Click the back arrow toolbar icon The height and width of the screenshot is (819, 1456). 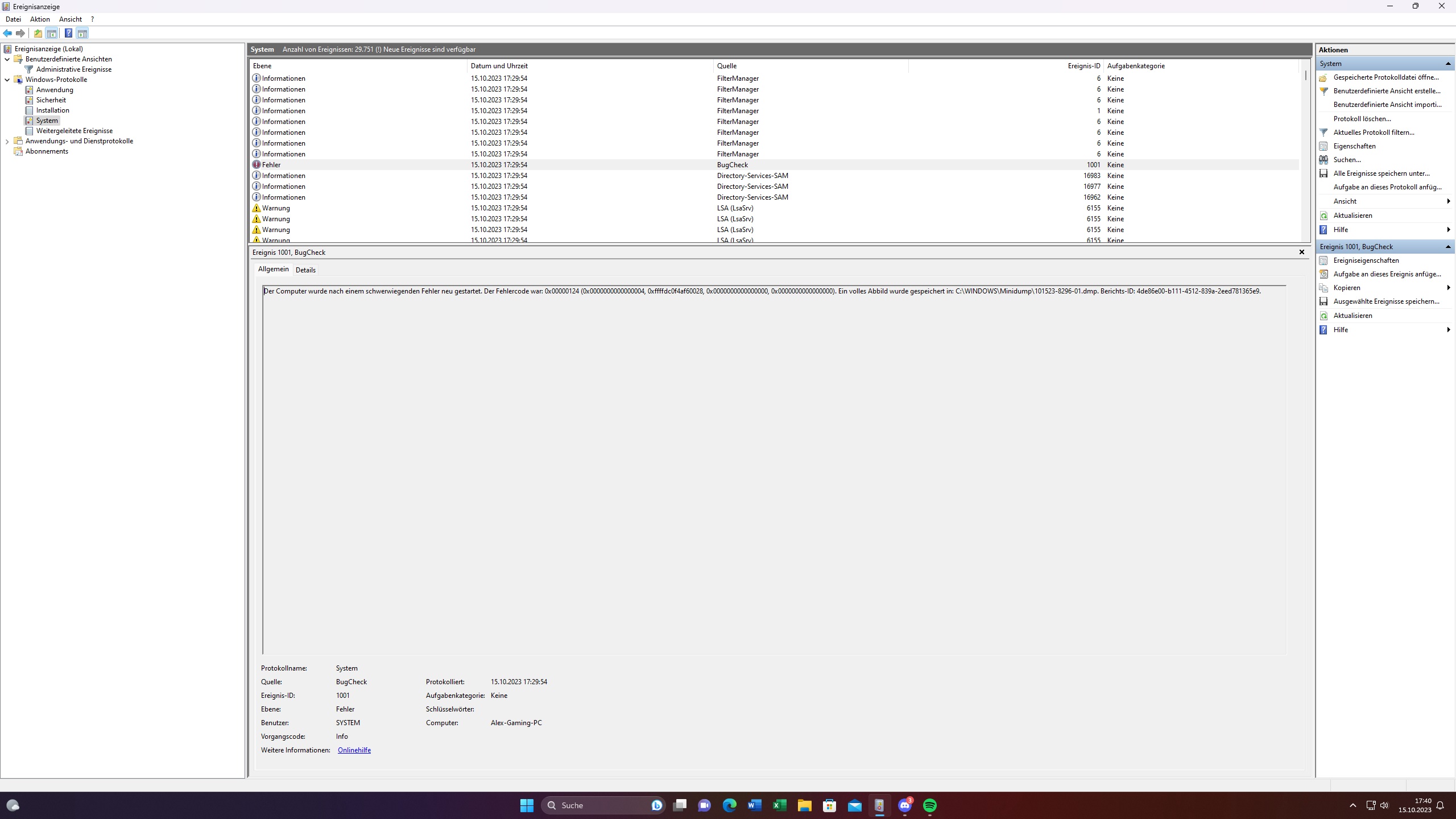coord(7,34)
